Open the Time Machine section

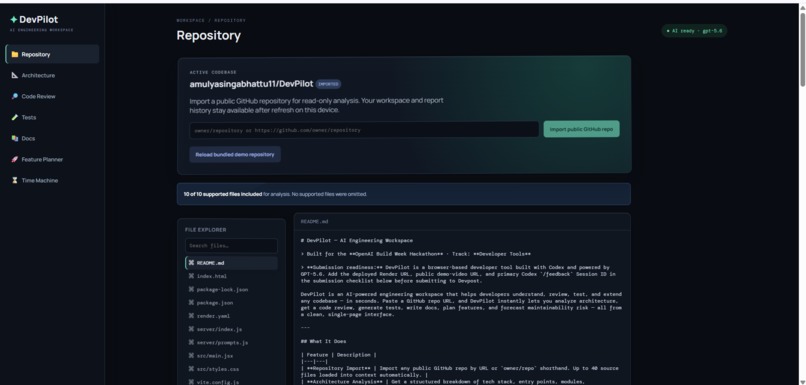[52, 181]
